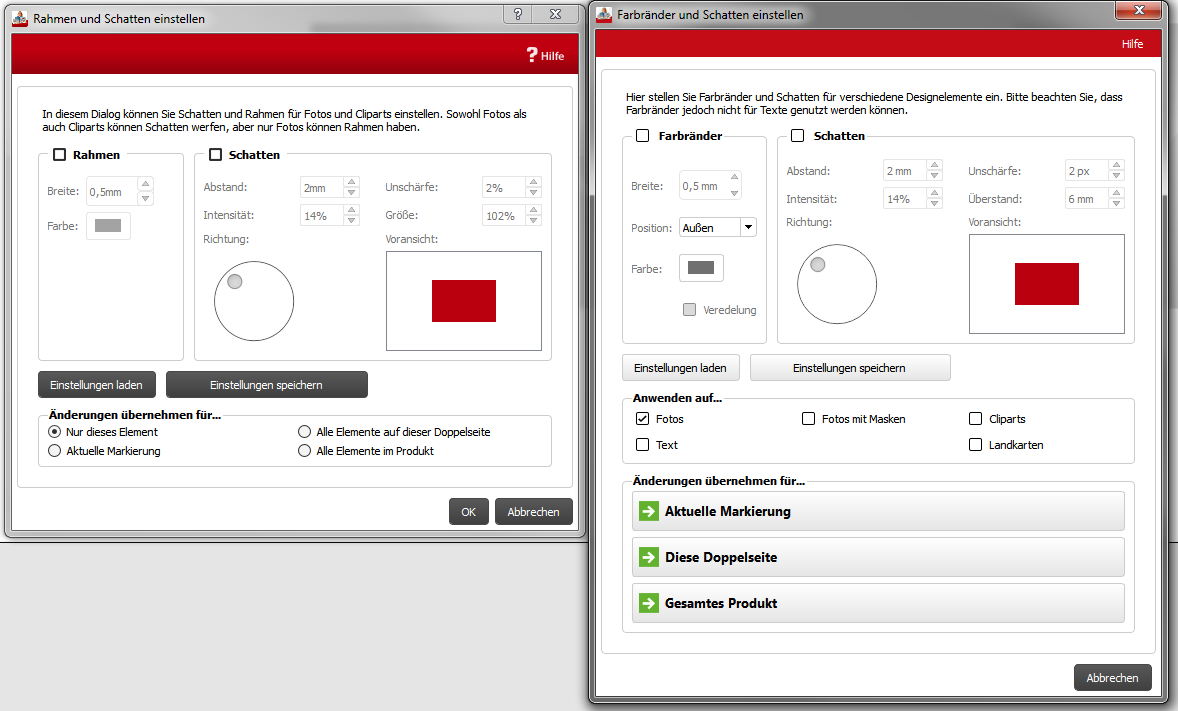Uncheck the Fotos checkbox
The image size is (1178, 711).
click(642, 419)
